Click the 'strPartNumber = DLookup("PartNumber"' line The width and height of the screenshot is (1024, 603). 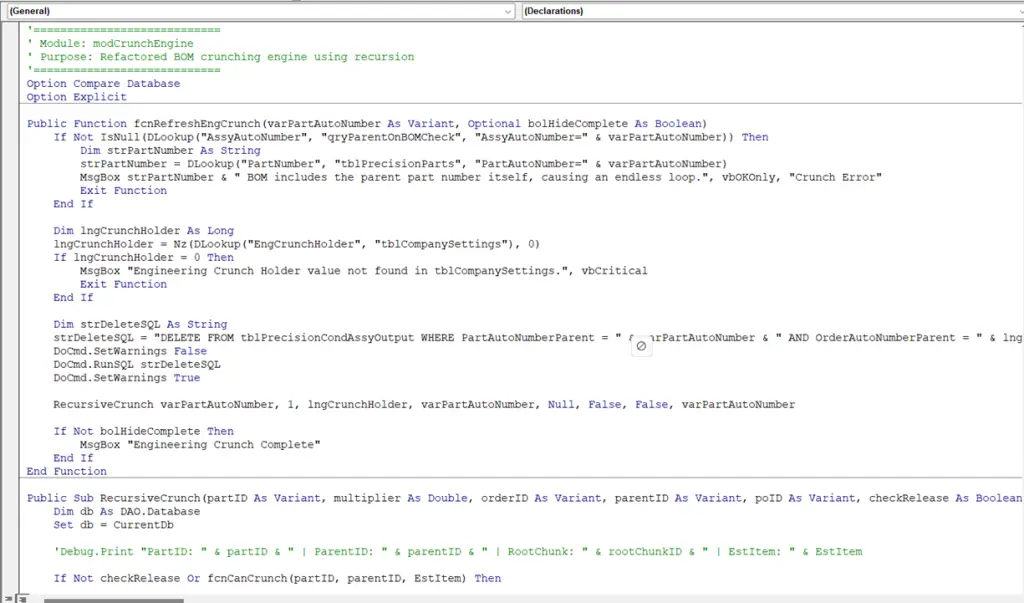point(404,164)
